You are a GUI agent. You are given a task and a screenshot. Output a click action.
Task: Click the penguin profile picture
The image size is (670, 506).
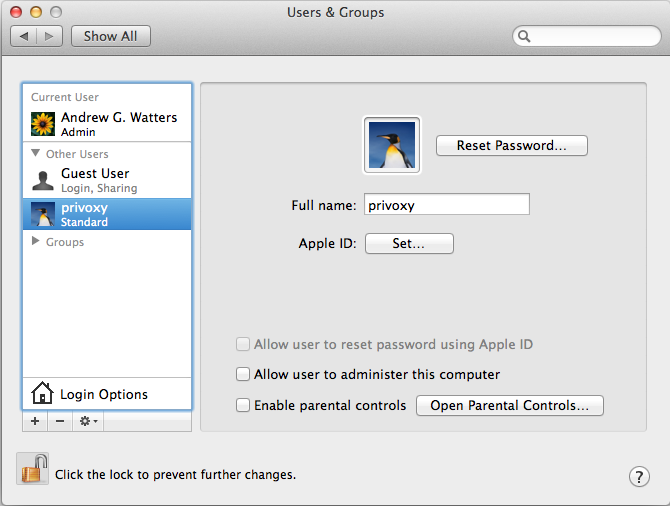pos(392,145)
